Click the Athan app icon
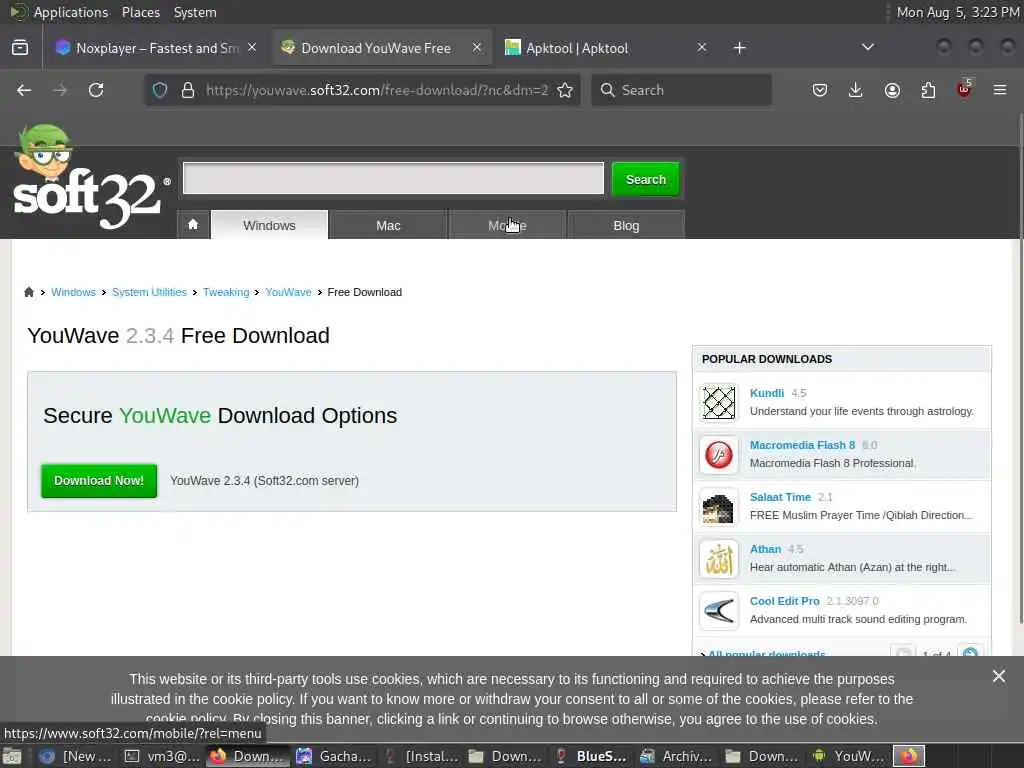 tap(719, 559)
